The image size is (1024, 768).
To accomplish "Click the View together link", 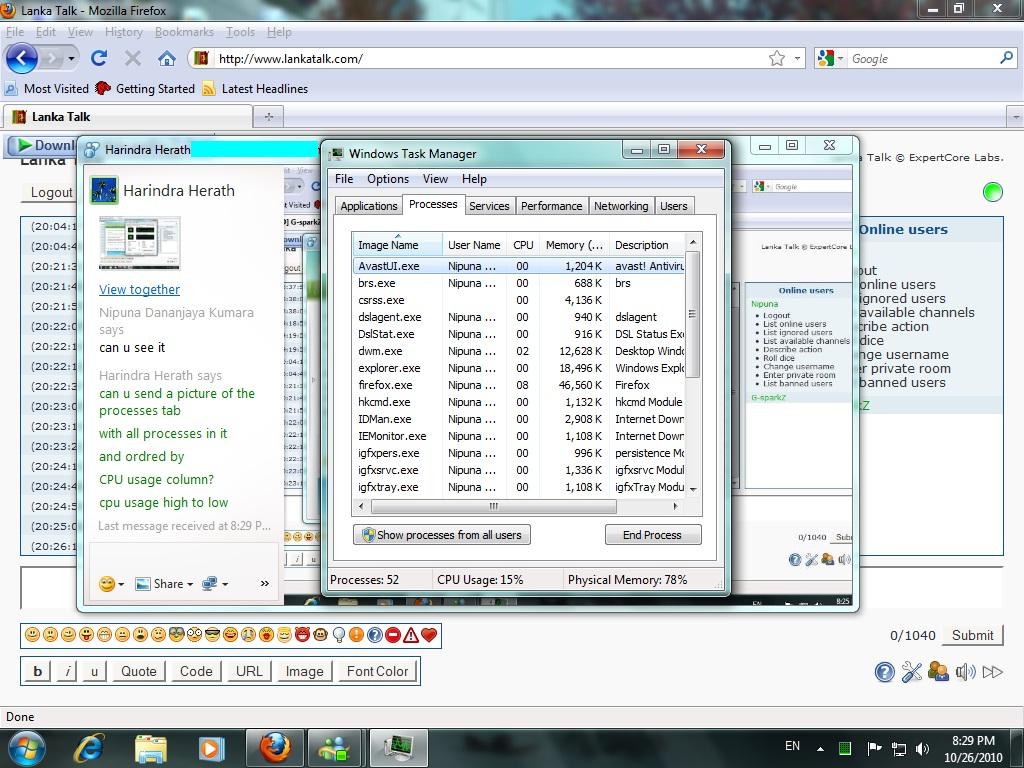I will pos(139,289).
